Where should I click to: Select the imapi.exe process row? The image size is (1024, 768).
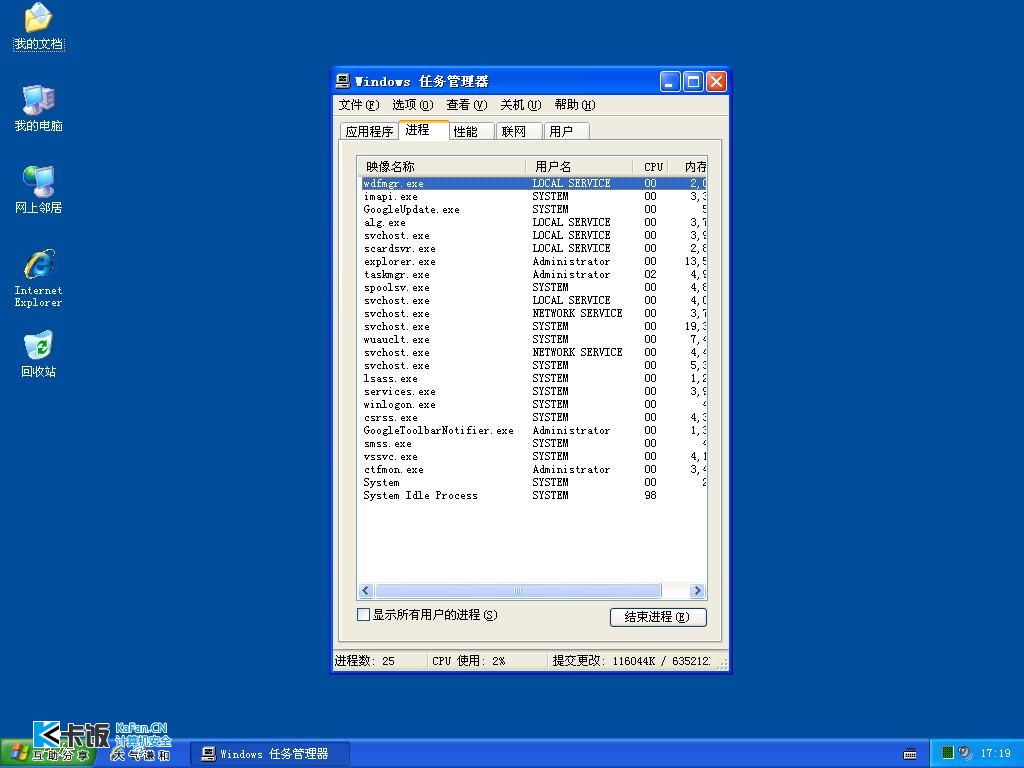pyautogui.click(x=533, y=197)
